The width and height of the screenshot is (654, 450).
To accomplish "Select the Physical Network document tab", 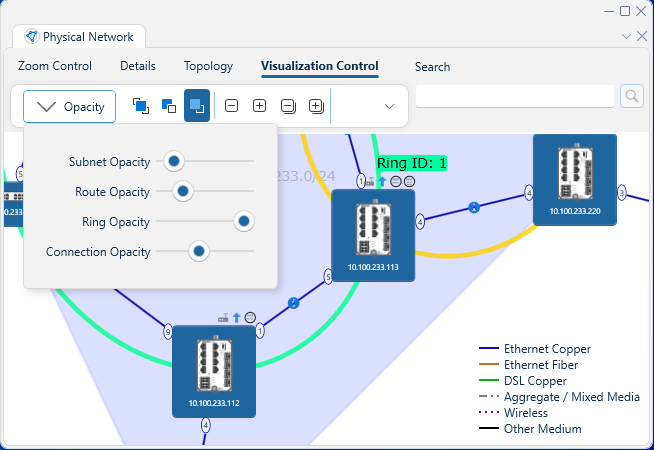I will point(79,37).
